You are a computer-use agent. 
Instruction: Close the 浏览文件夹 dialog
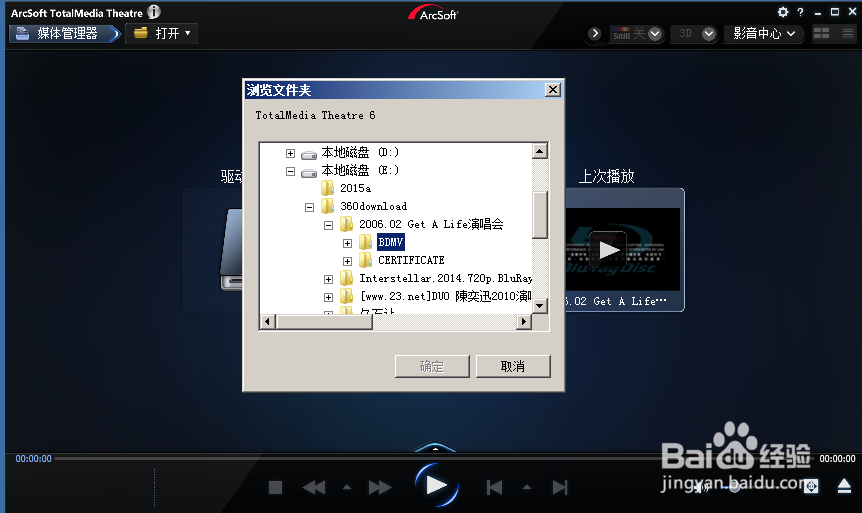pos(552,90)
